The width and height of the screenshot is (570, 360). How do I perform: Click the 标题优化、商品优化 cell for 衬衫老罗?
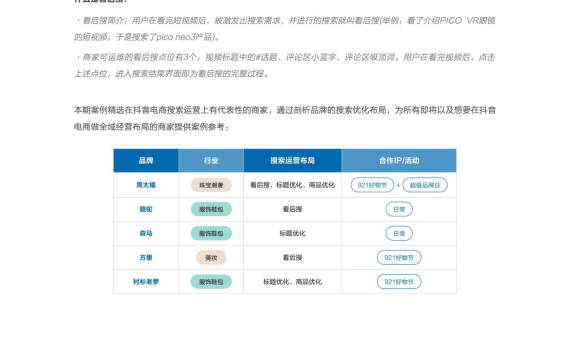[x=292, y=282]
